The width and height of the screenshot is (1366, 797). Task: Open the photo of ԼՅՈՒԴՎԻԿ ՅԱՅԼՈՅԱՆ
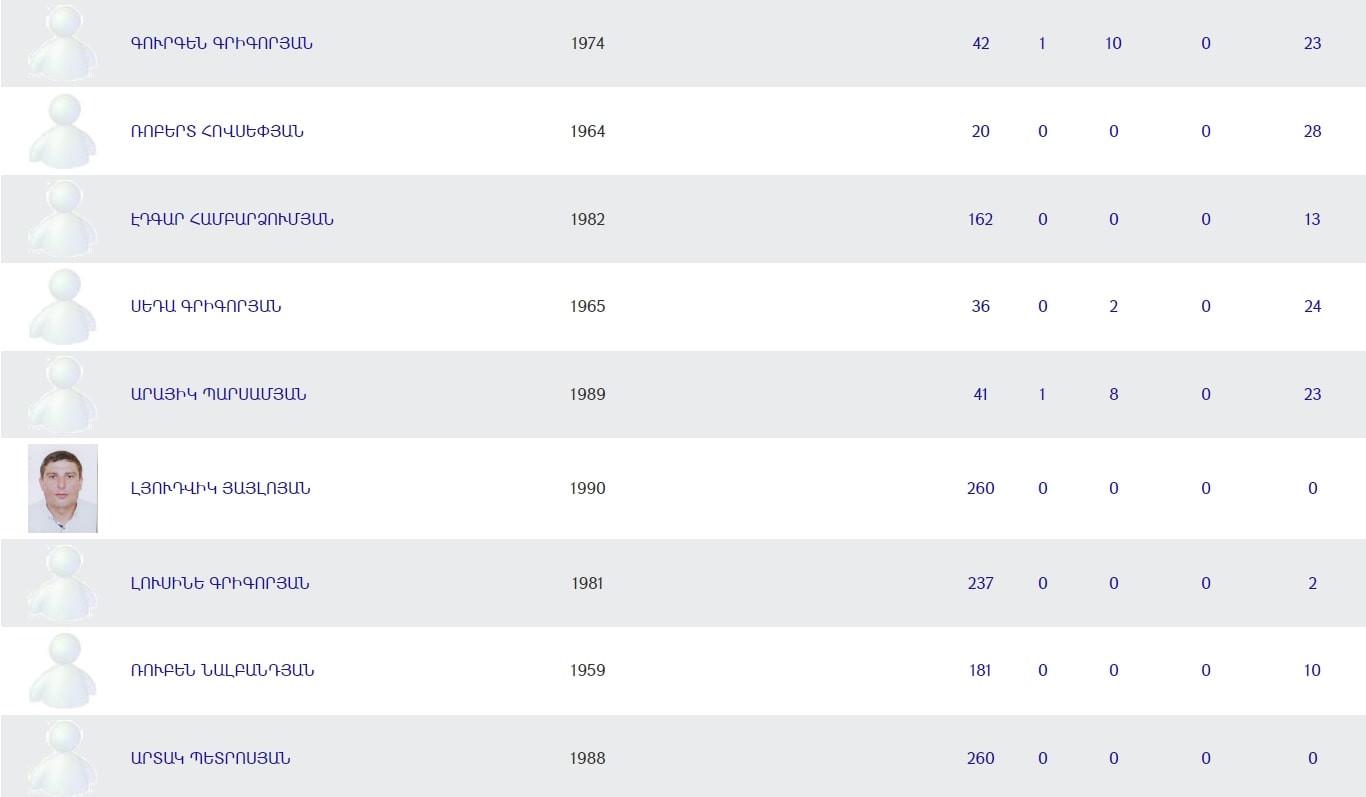[x=63, y=488]
